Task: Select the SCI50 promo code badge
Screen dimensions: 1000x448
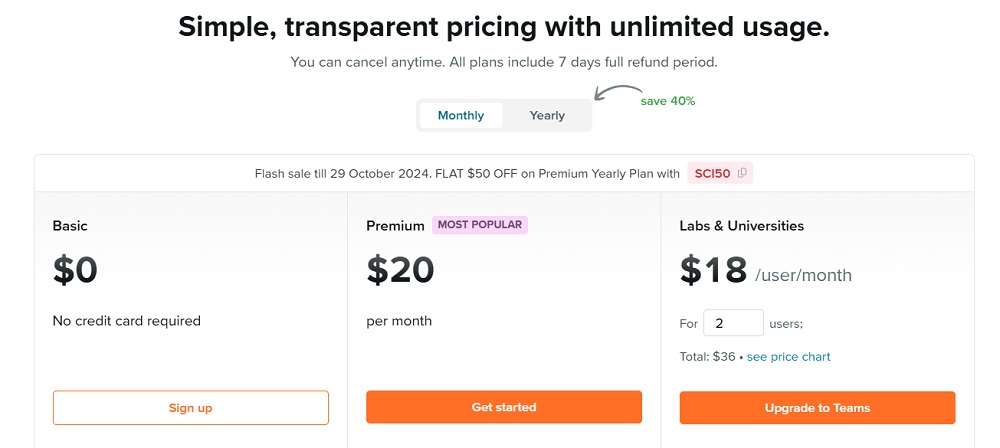Action: (714, 173)
